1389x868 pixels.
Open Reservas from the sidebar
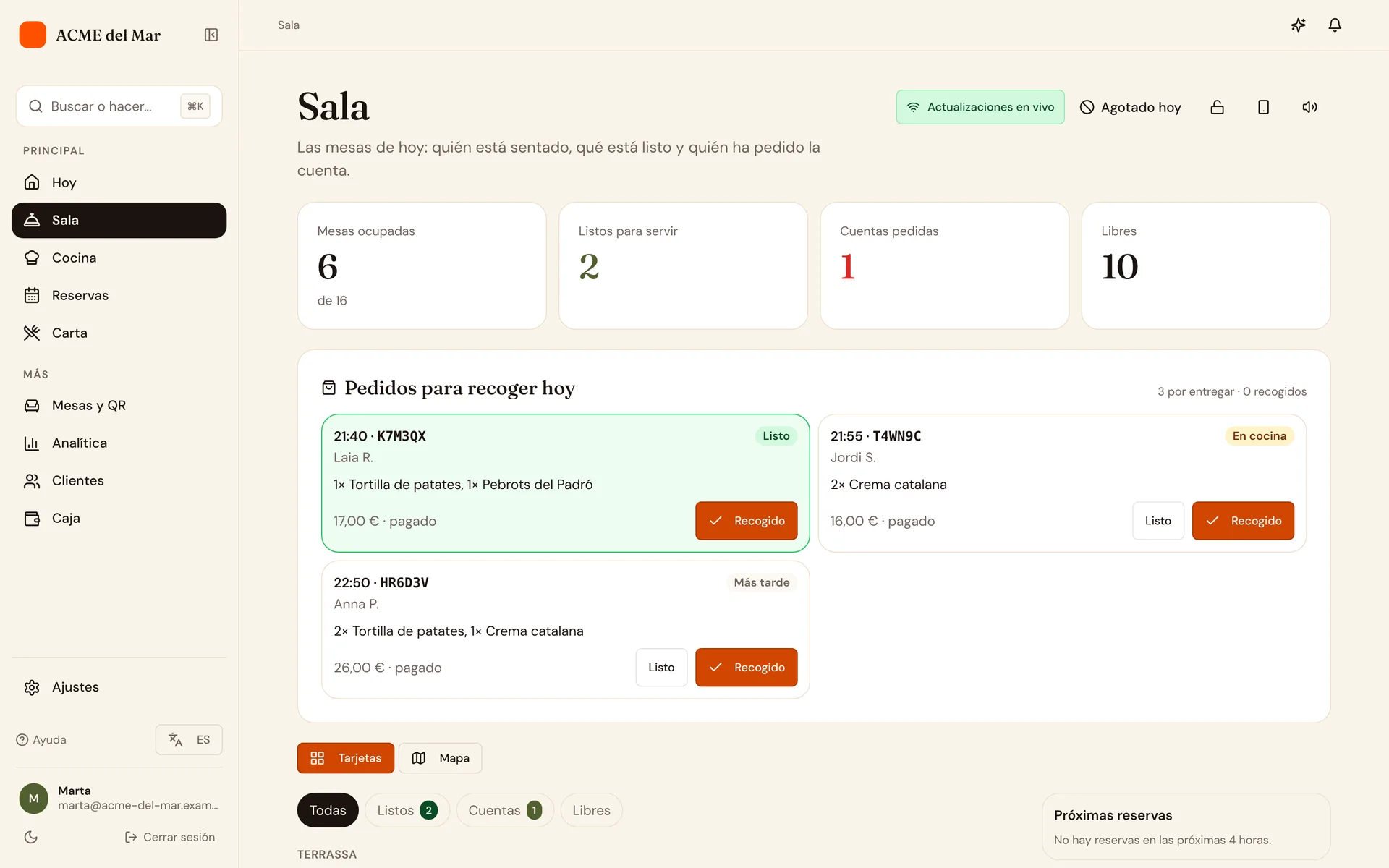coord(119,295)
